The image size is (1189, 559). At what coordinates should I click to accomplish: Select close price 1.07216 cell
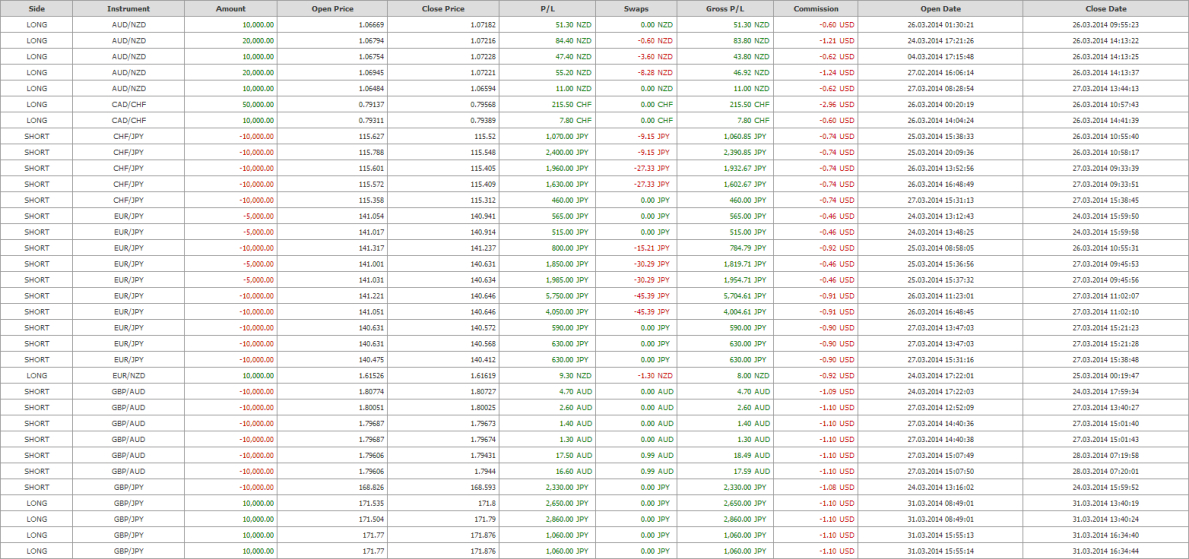point(443,41)
